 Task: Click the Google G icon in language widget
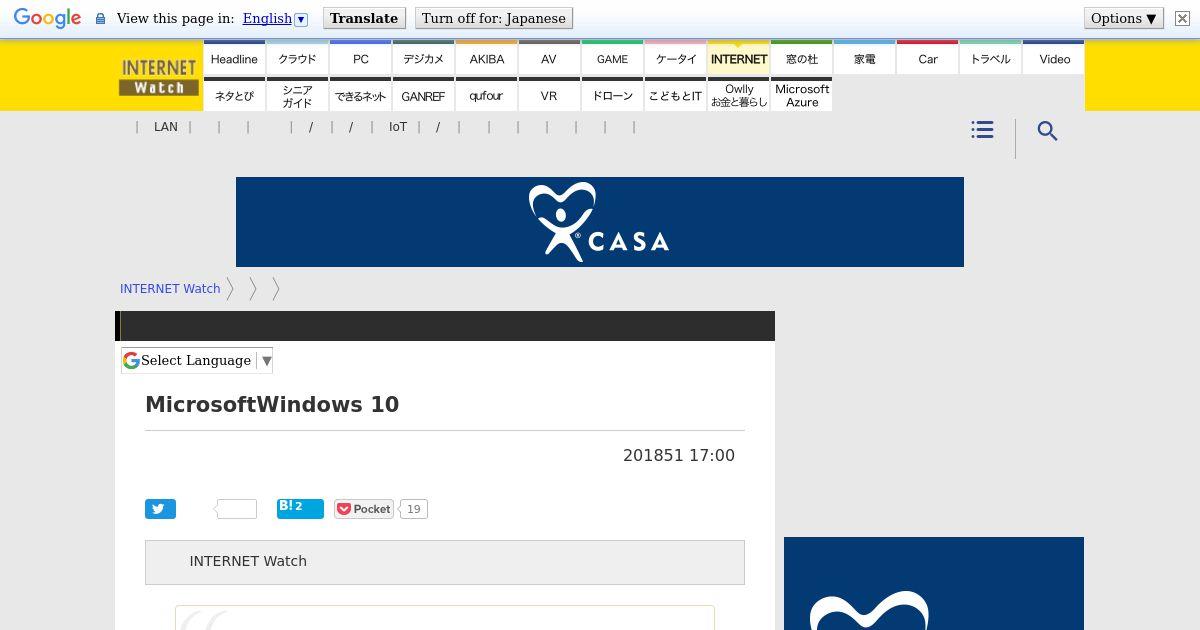tap(131, 360)
